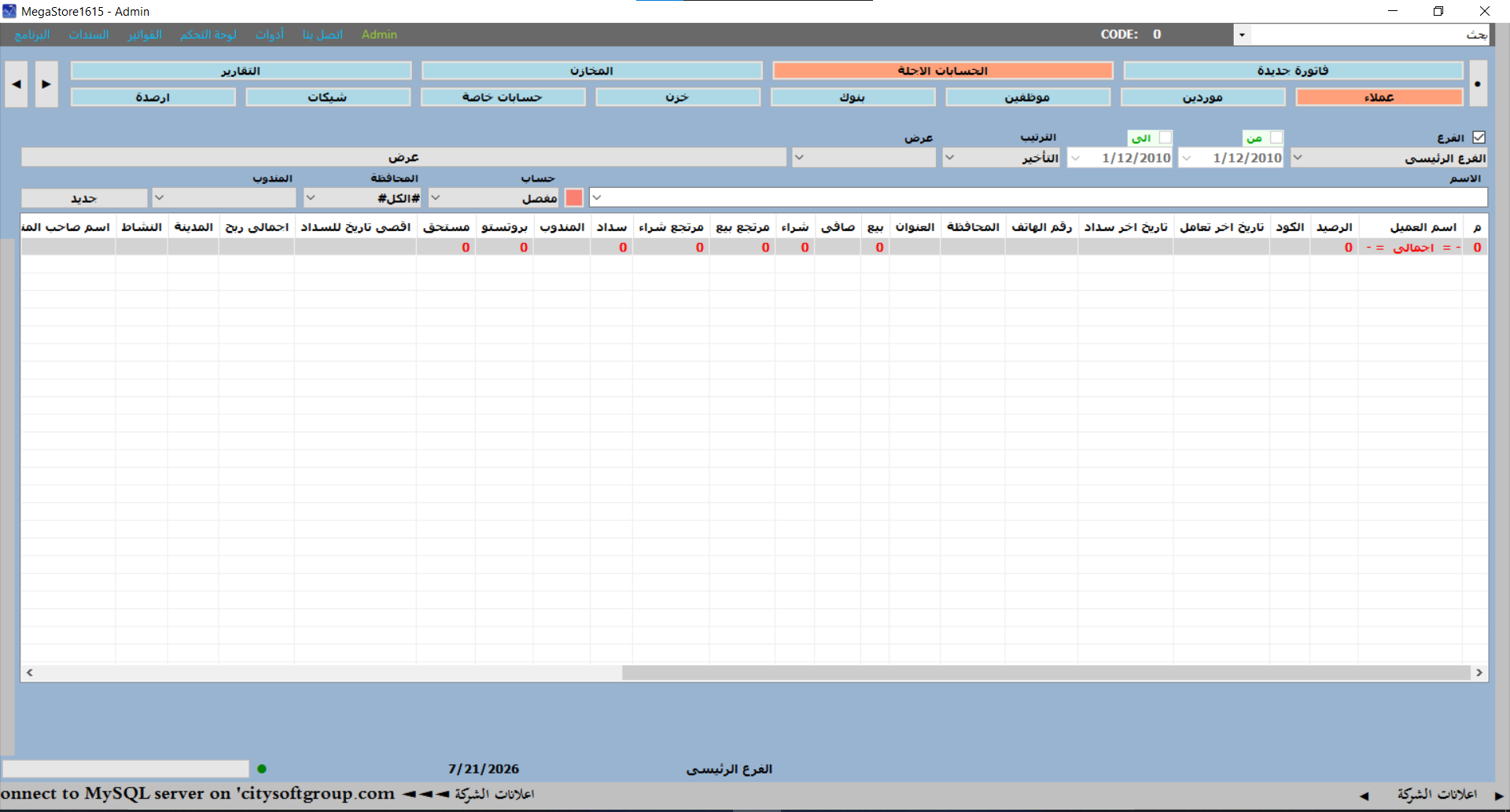Click the تاريخ اخر تعامل column header
This screenshot has height=812, width=1510.
(1221, 227)
